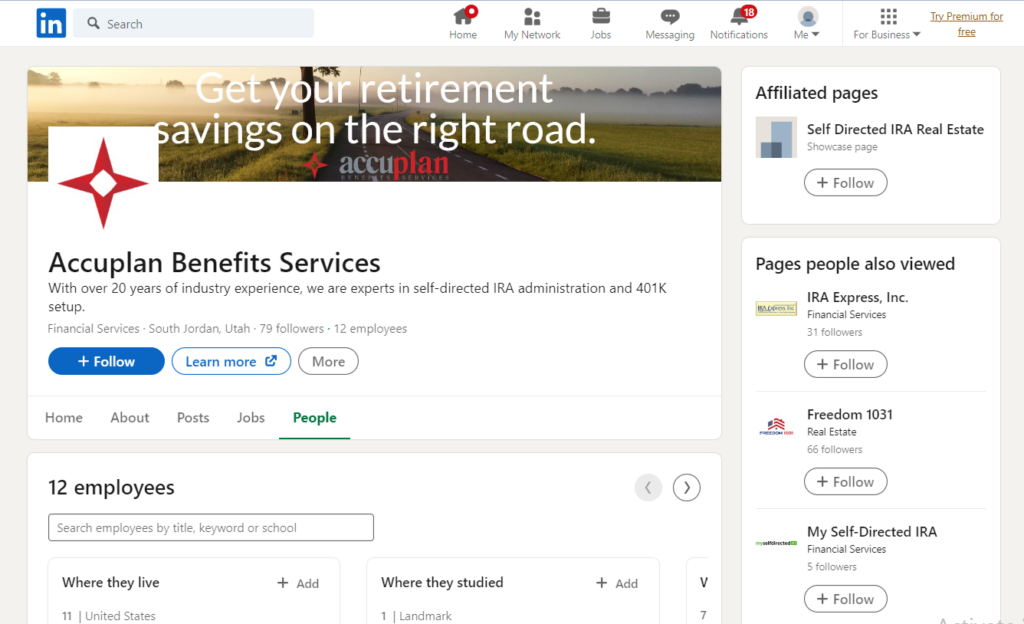The width and height of the screenshot is (1024, 624).
Task: Click the Learn more button
Action: (x=231, y=361)
